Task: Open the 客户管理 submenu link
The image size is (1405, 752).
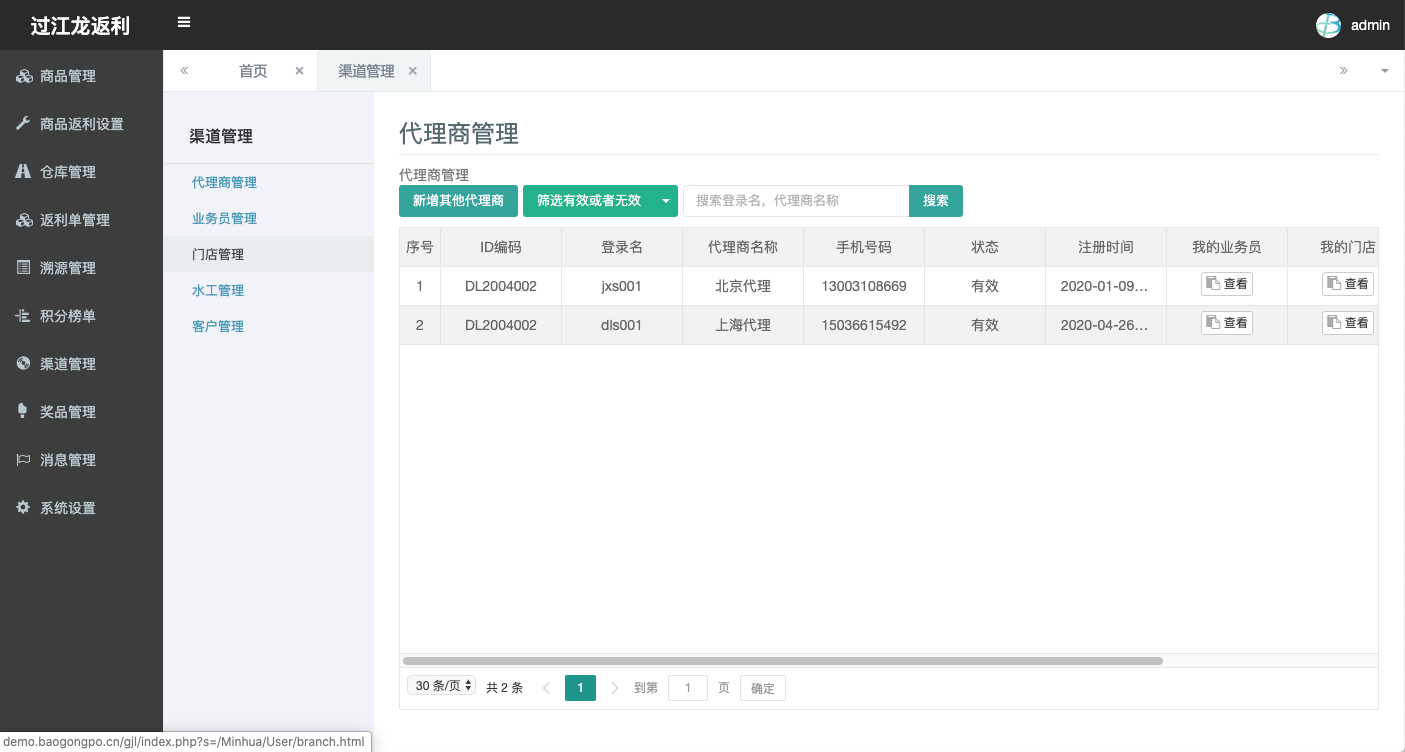Action: 218,326
